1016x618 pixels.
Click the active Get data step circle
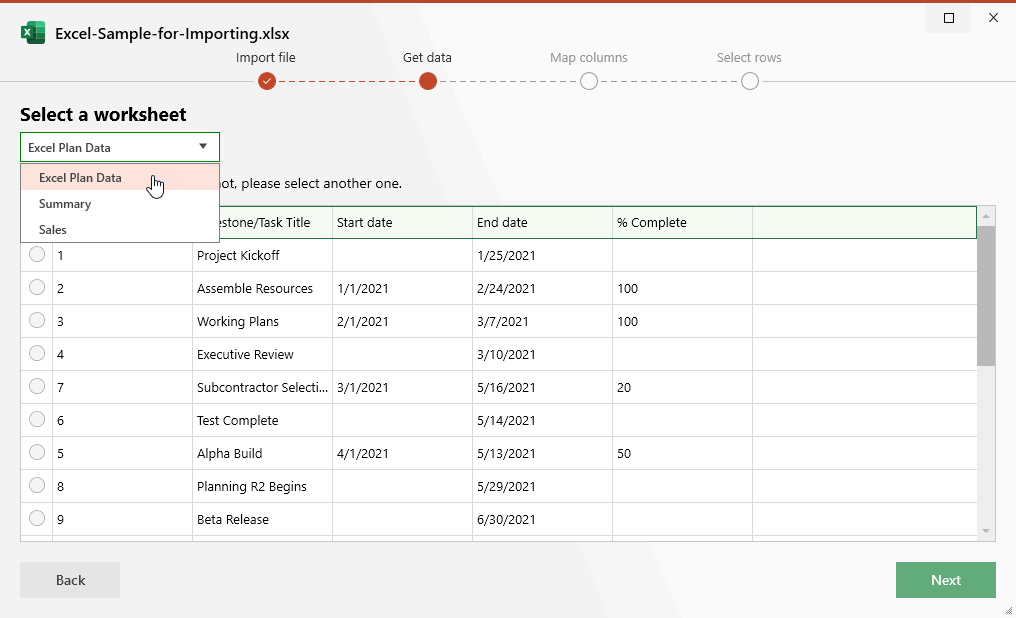(427, 81)
